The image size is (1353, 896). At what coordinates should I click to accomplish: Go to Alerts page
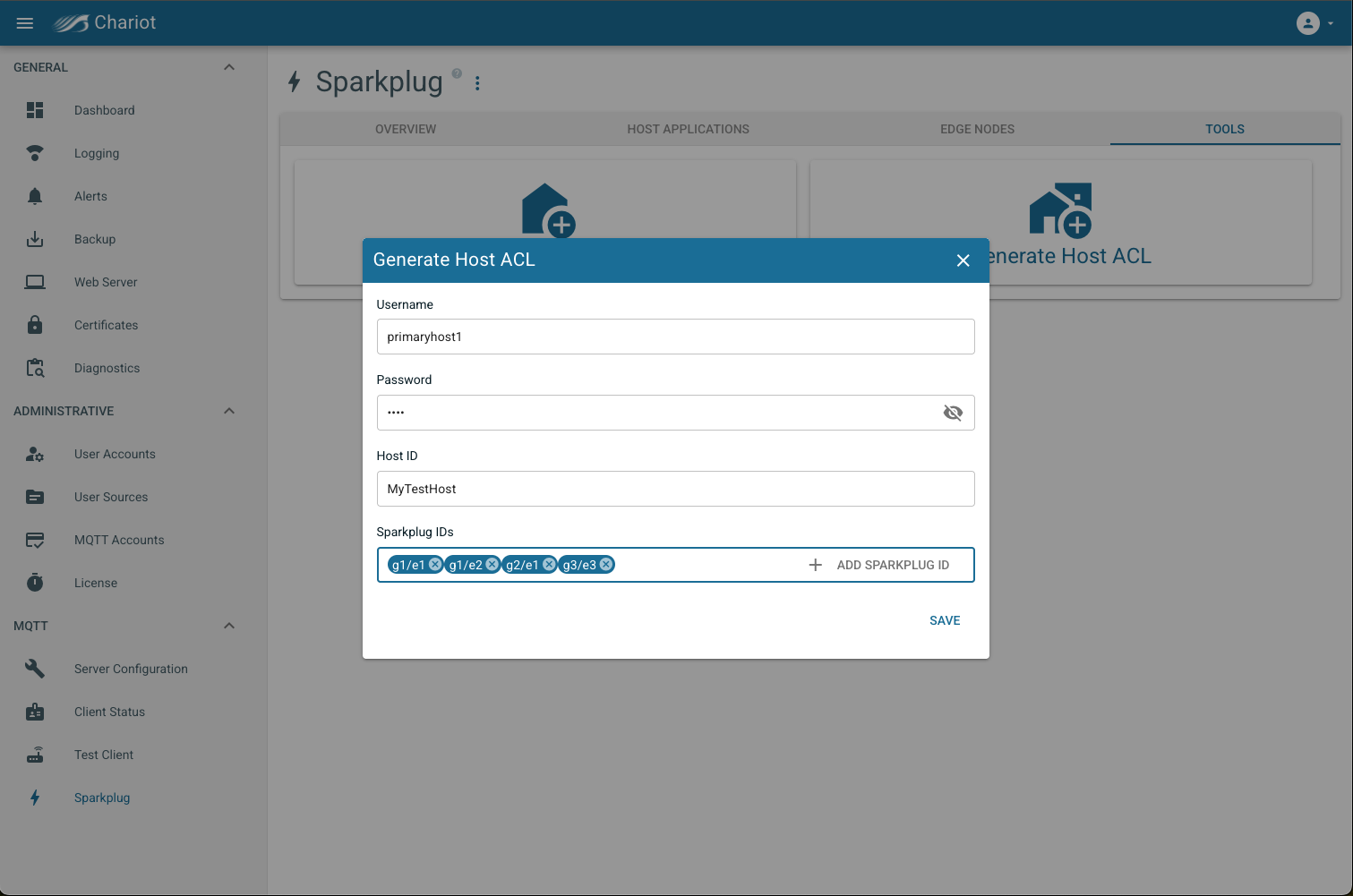point(90,196)
